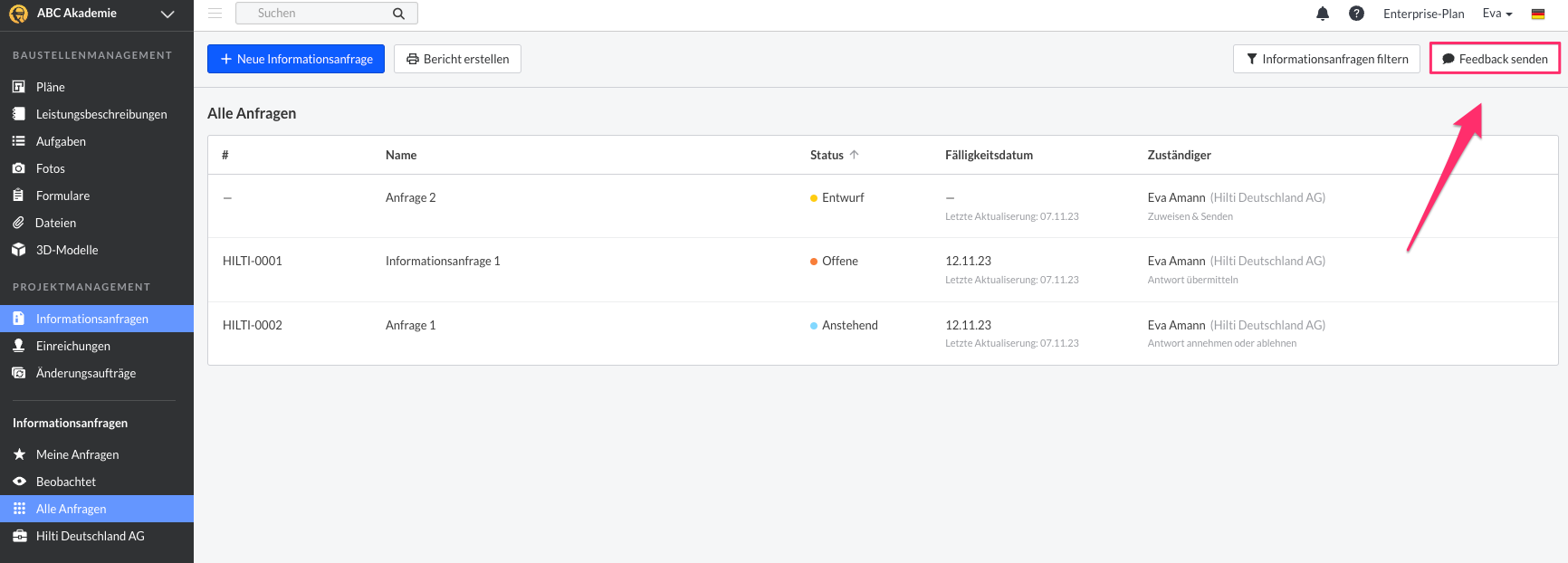
Task: Click the Leistungsbeschreibungen book icon
Action: [18, 114]
